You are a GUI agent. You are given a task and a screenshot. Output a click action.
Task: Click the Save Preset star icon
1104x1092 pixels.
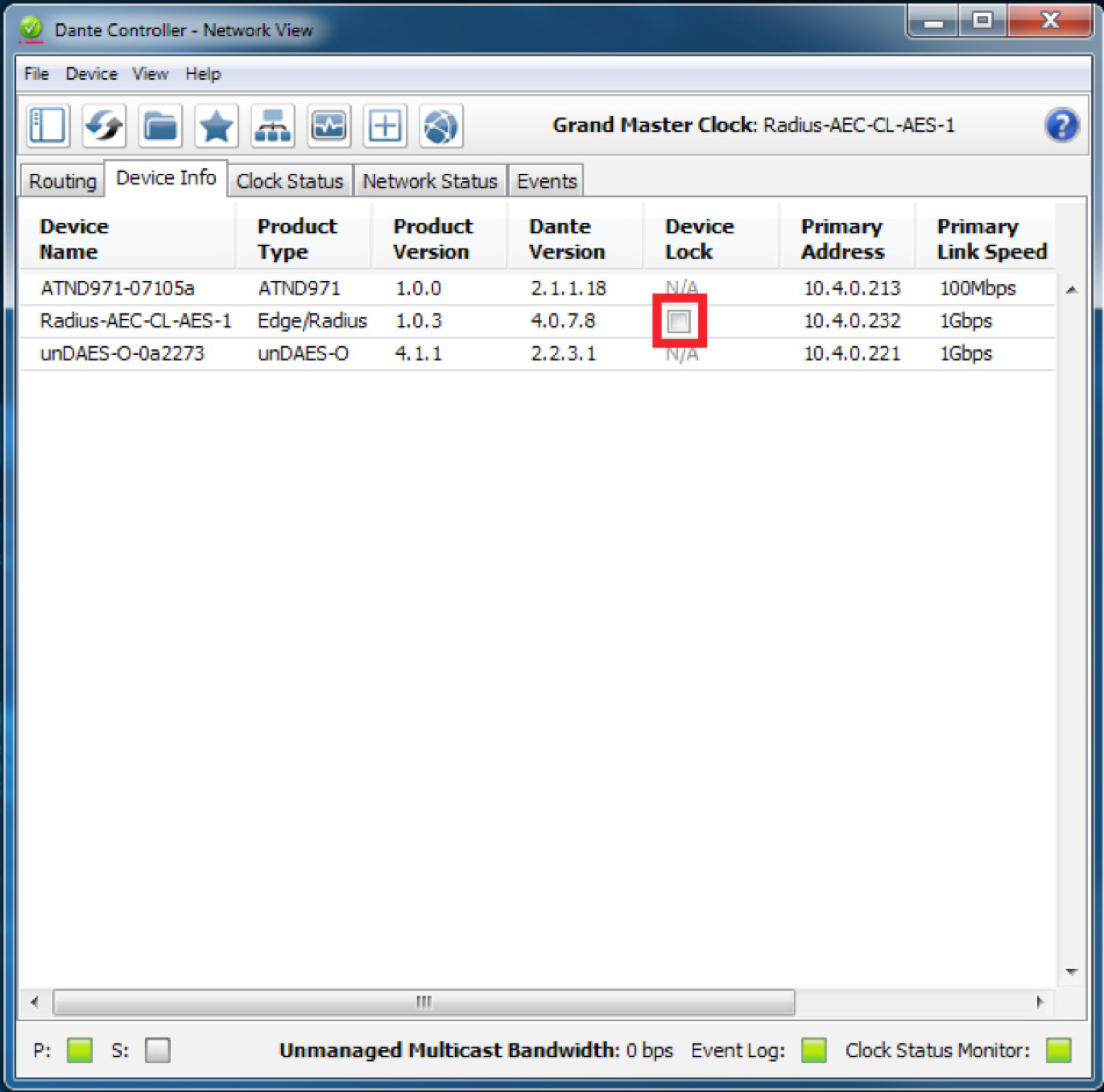point(216,126)
